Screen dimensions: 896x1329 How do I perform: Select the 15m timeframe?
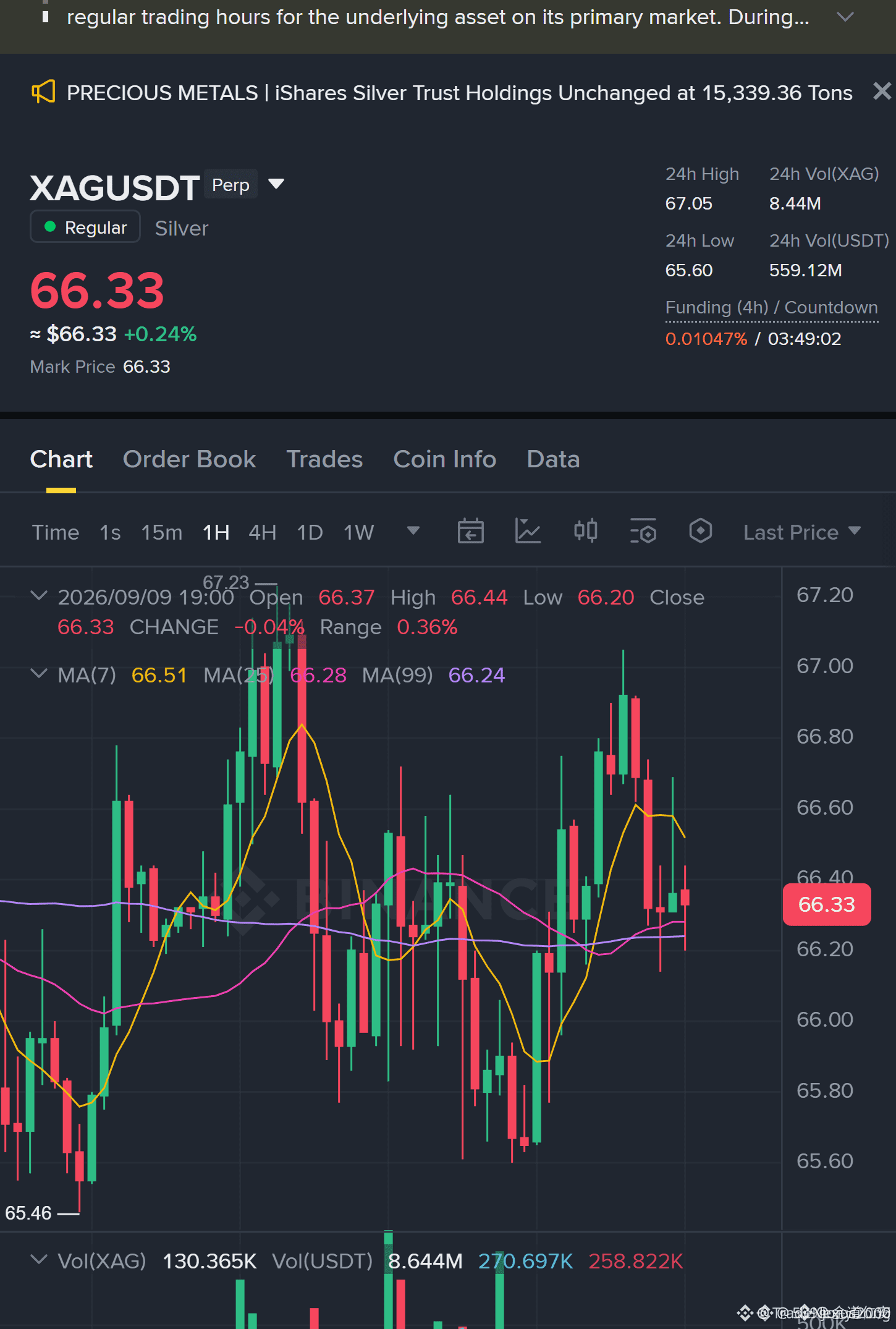point(161,532)
